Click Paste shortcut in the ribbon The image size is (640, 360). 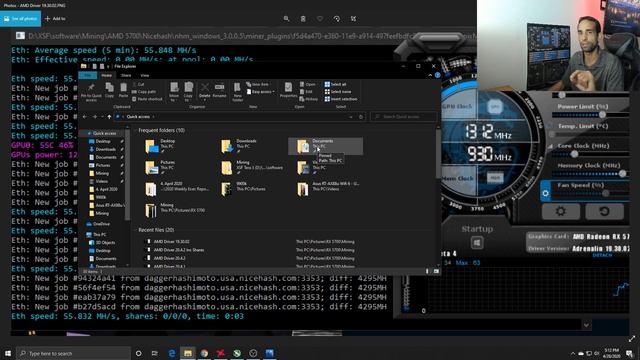pyautogui.click(x=147, y=99)
